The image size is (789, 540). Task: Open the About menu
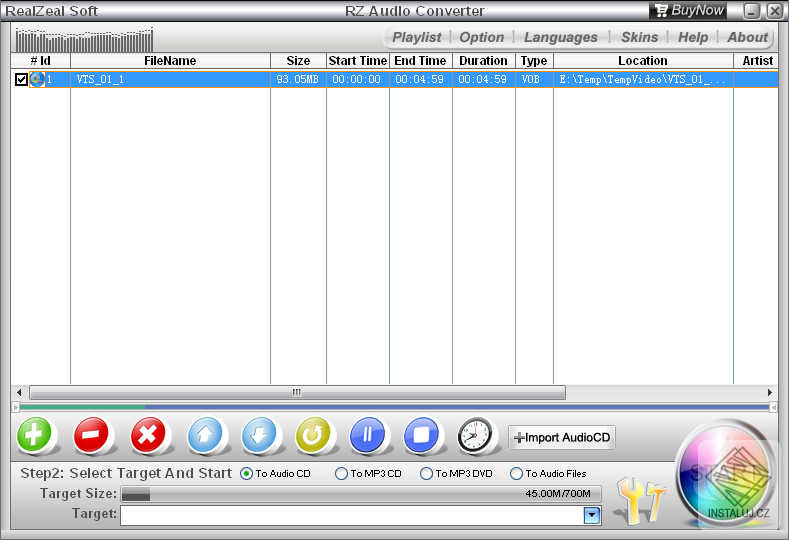coord(747,37)
